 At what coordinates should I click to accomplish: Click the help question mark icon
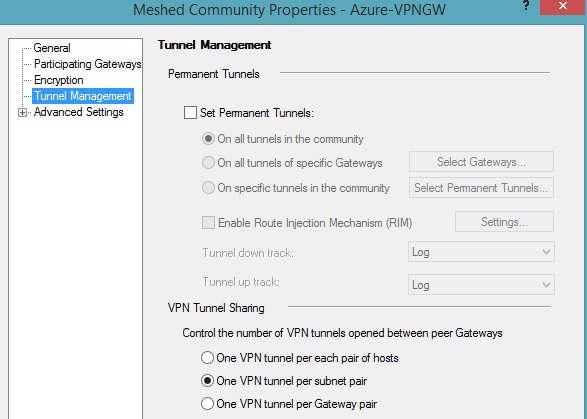pyautogui.click(x=526, y=5)
